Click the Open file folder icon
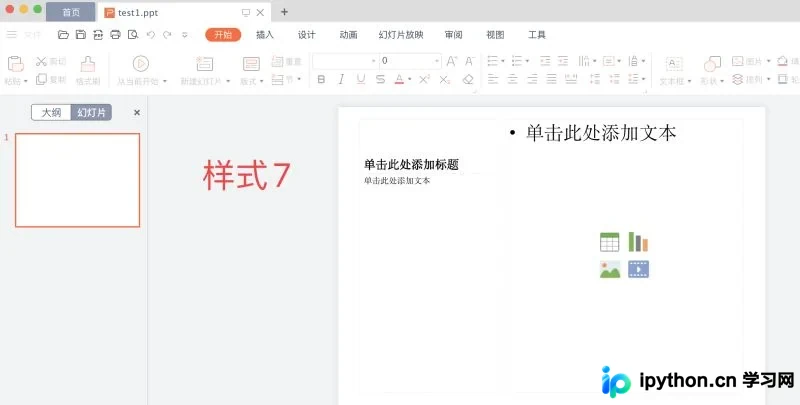The image size is (800, 405). click(63, 35)
